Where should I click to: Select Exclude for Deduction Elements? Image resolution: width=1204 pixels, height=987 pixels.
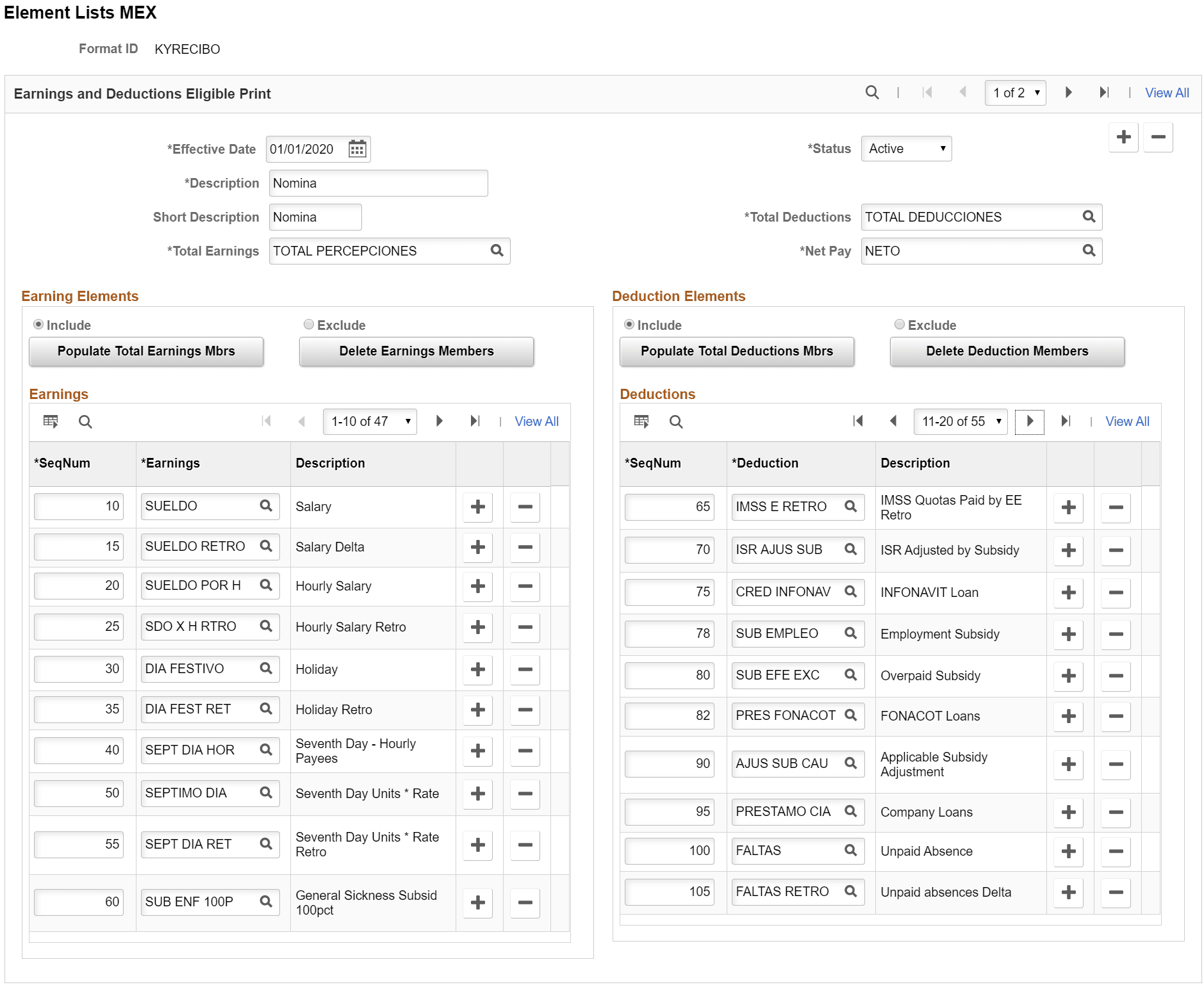click(900, 325)
